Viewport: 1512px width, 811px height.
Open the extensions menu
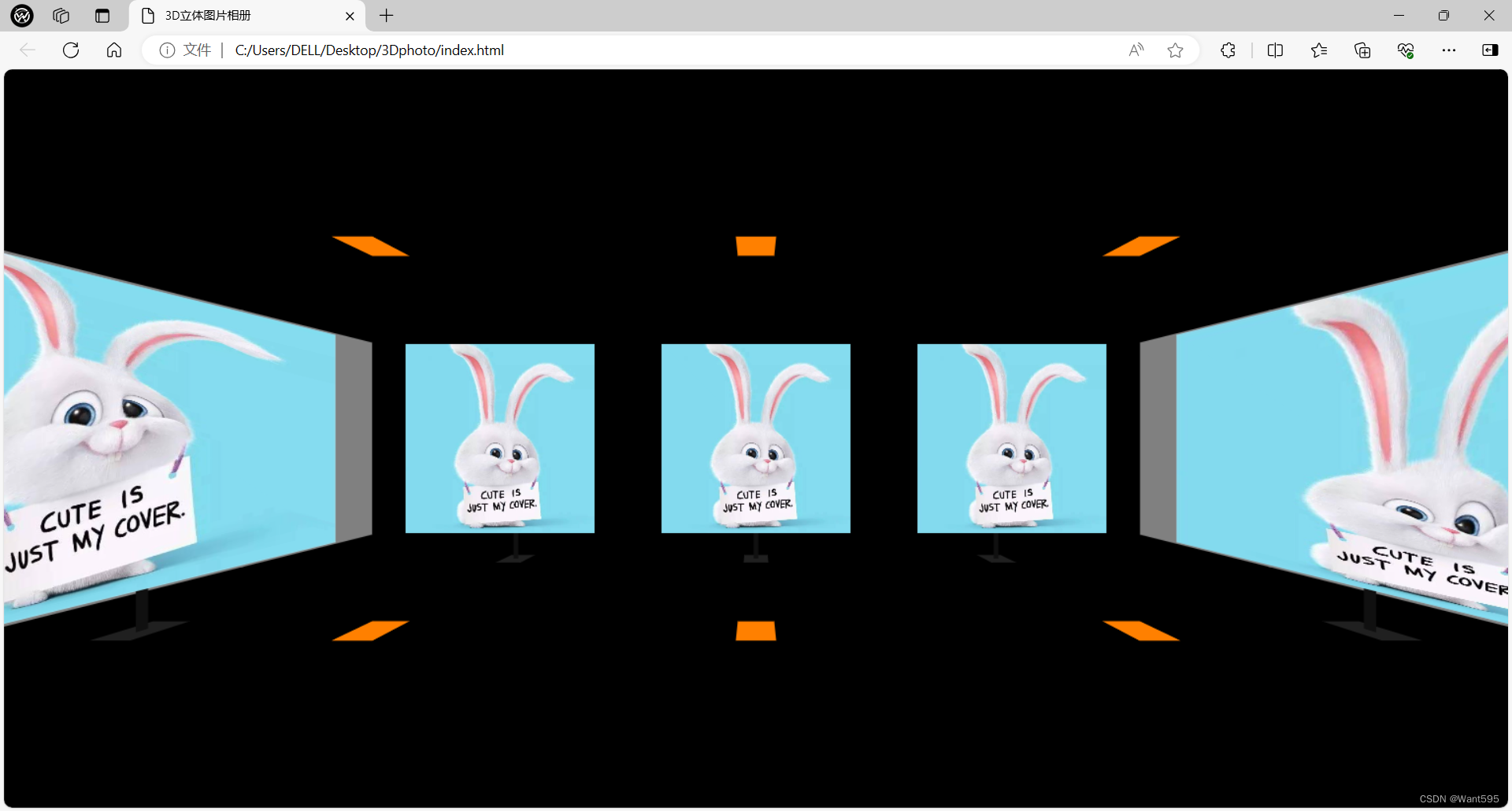tap(1228, 50)
